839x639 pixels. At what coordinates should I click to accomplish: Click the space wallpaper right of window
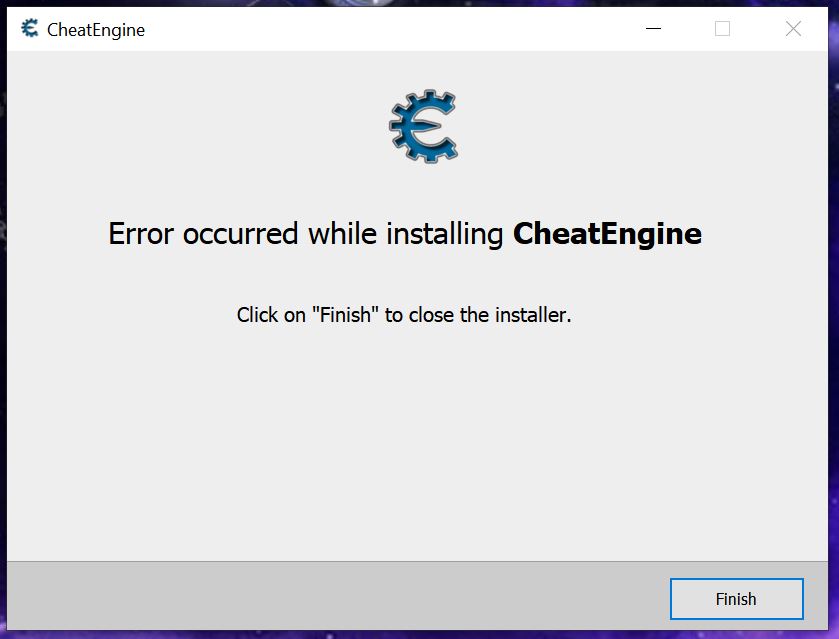pyautogui.click(x=834, y=321)
